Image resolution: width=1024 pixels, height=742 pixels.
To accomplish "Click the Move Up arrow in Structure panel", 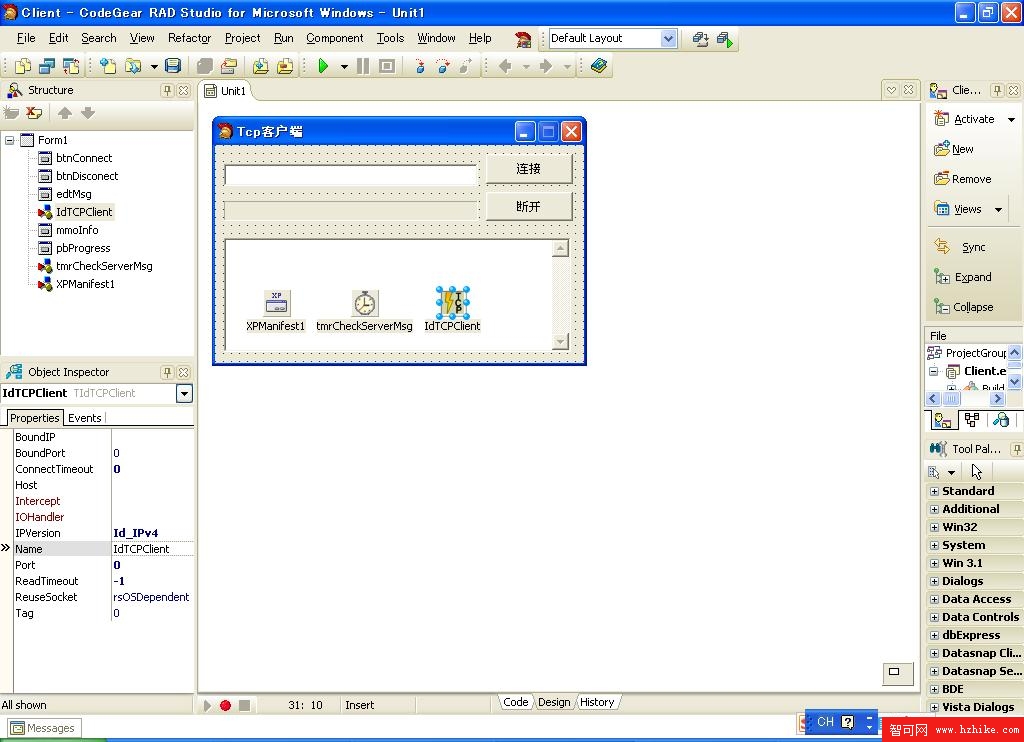I will [65, 113].
